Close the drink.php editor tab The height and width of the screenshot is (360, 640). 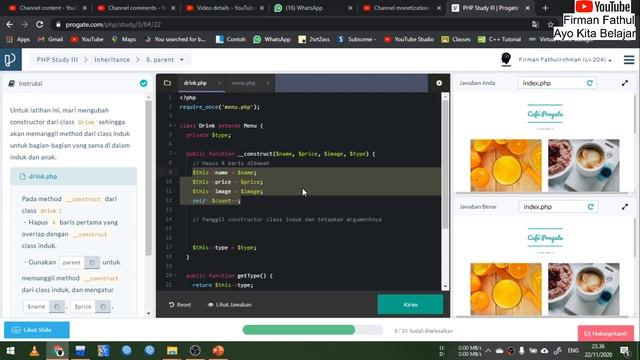click(219, 83)
